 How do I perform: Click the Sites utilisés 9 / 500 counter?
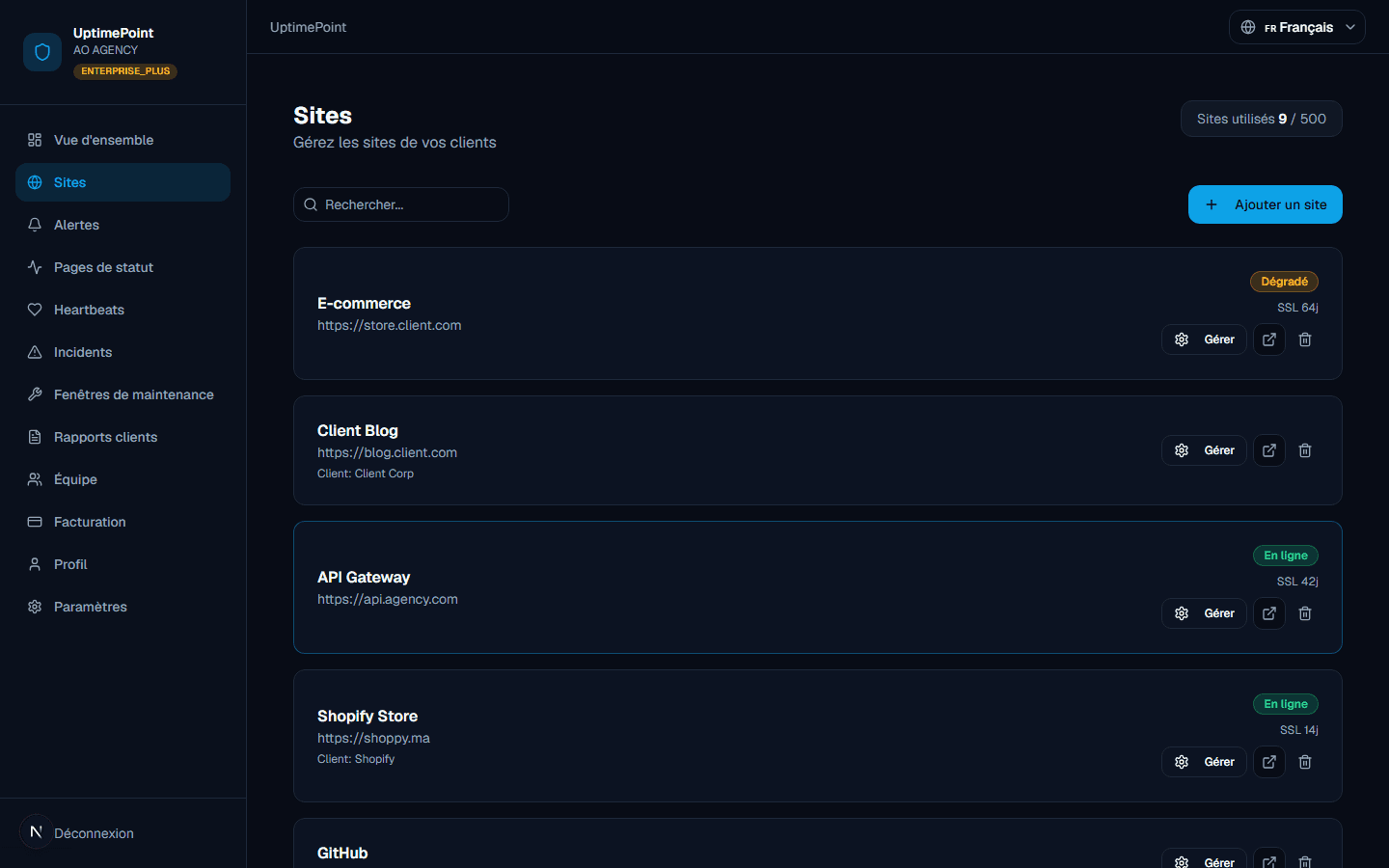coord(1262,119)
